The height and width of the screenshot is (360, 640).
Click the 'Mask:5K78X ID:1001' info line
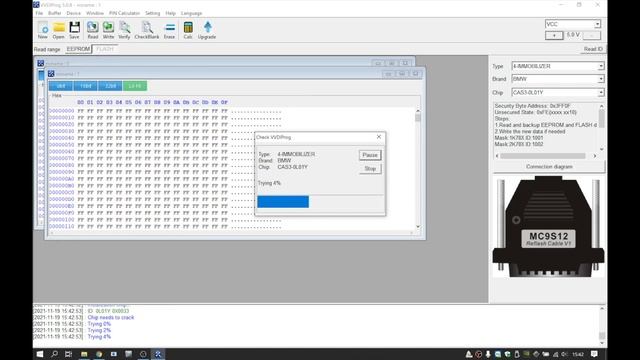[519, 138]
